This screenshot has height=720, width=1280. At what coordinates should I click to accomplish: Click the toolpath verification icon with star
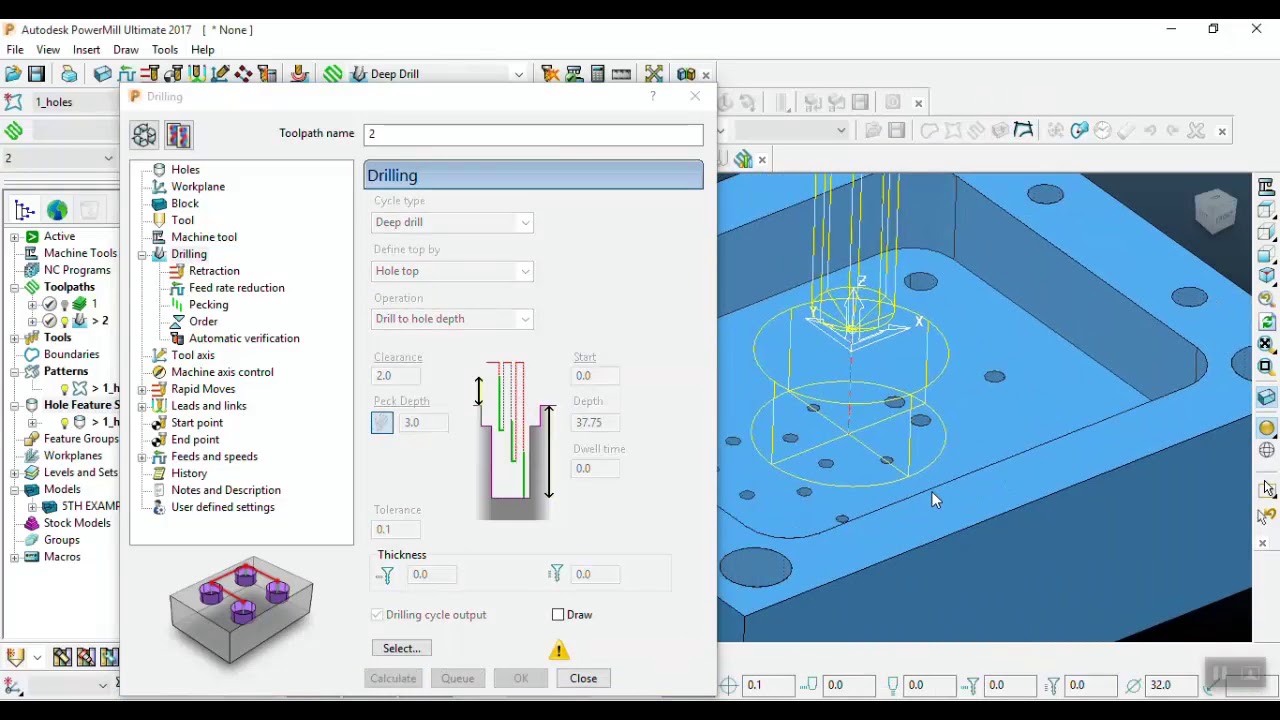(x=550, y=74)
